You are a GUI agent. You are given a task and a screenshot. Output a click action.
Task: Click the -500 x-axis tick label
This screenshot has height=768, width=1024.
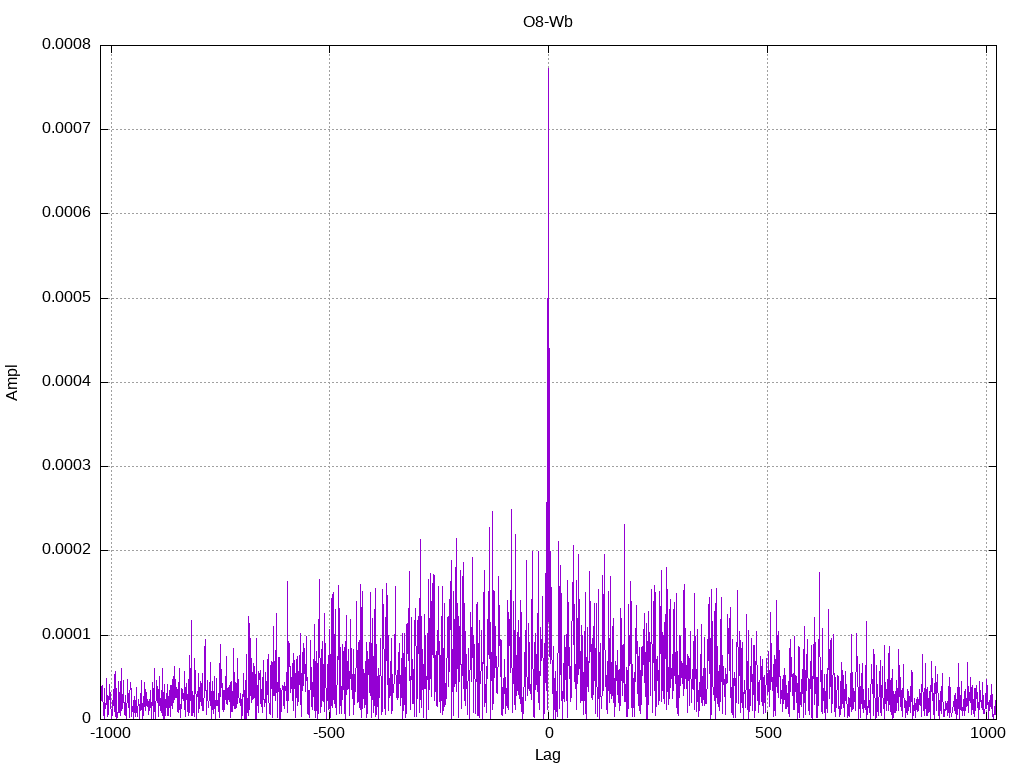pyautogui.click(x=329, y=733)
